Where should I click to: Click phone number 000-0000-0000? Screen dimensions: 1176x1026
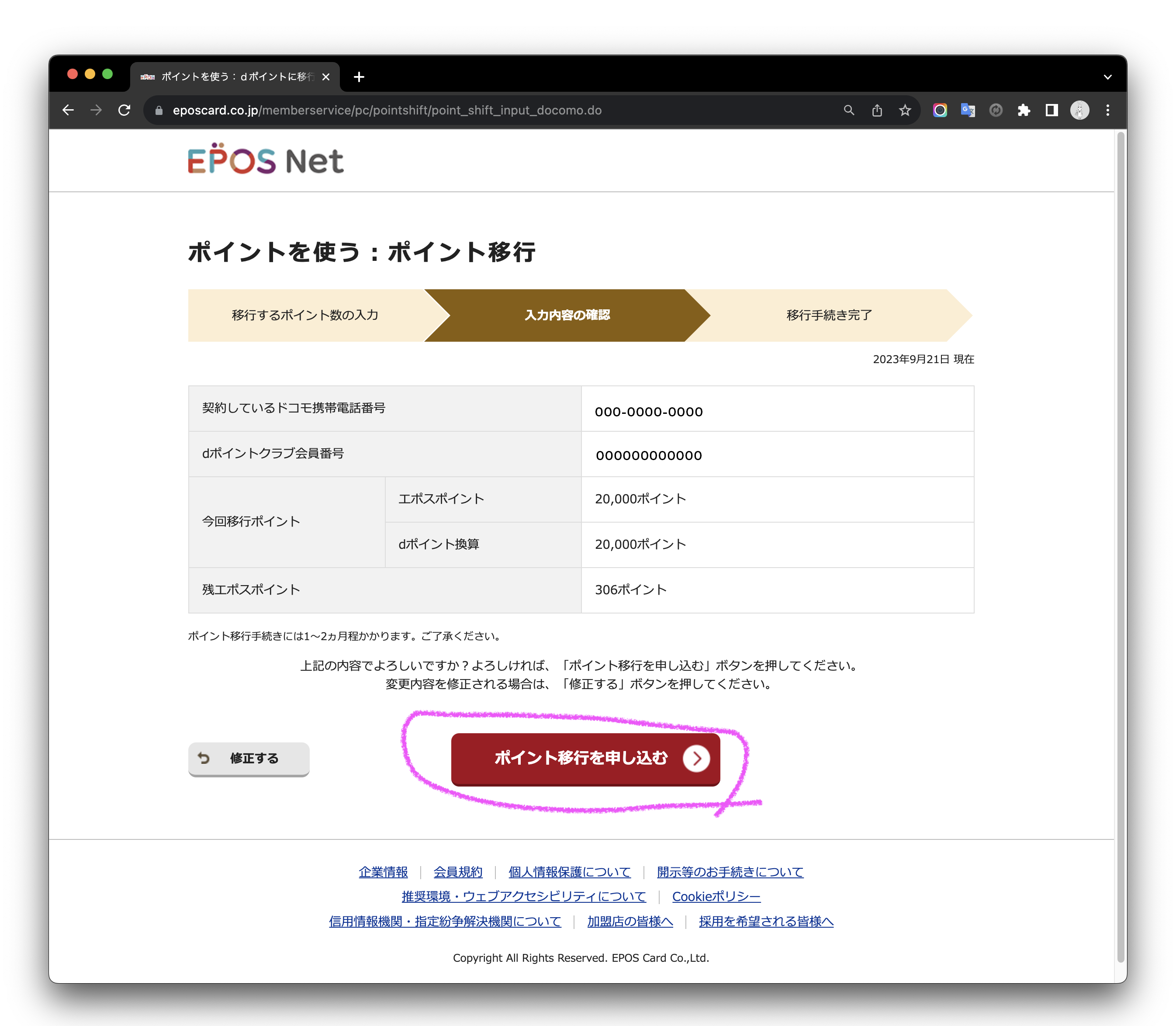click(x=648, y=412)
